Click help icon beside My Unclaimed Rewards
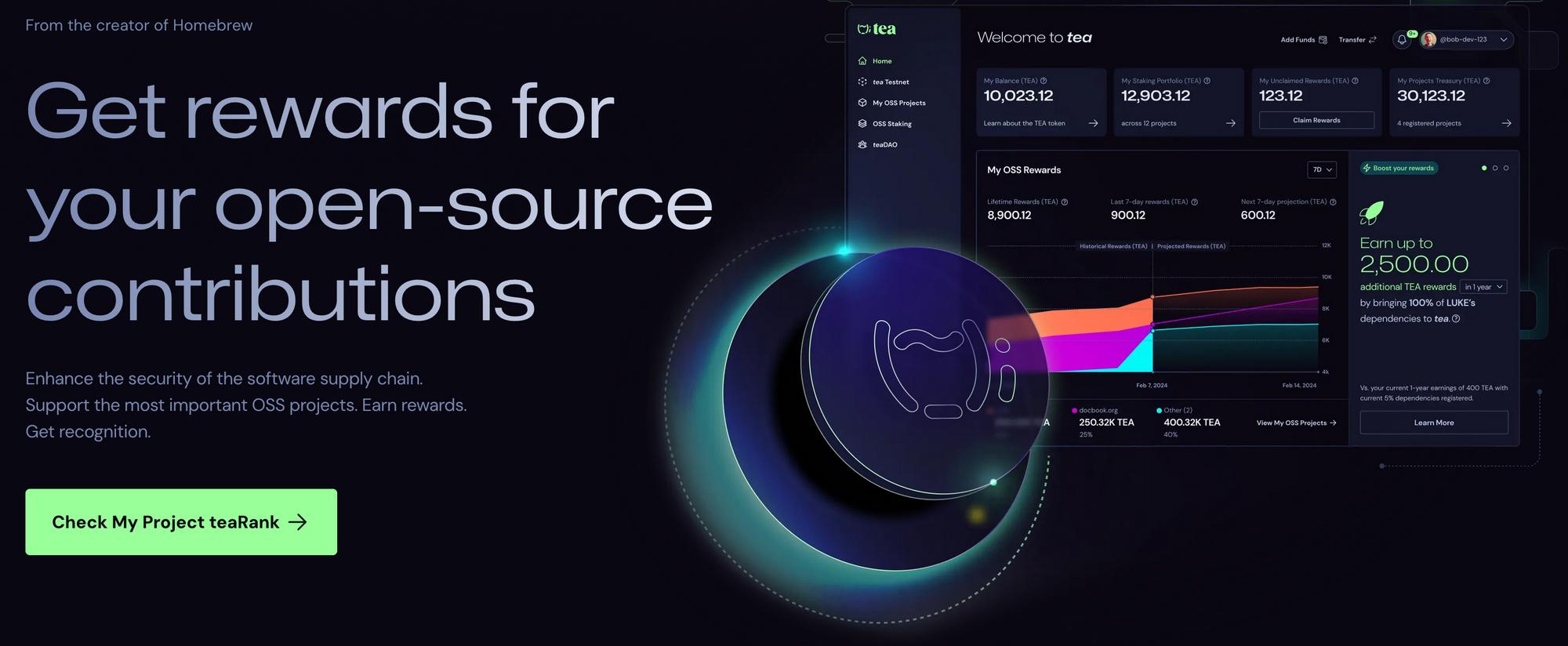The width and height of the screenshot is (1568, 646). coord(1355,81)
